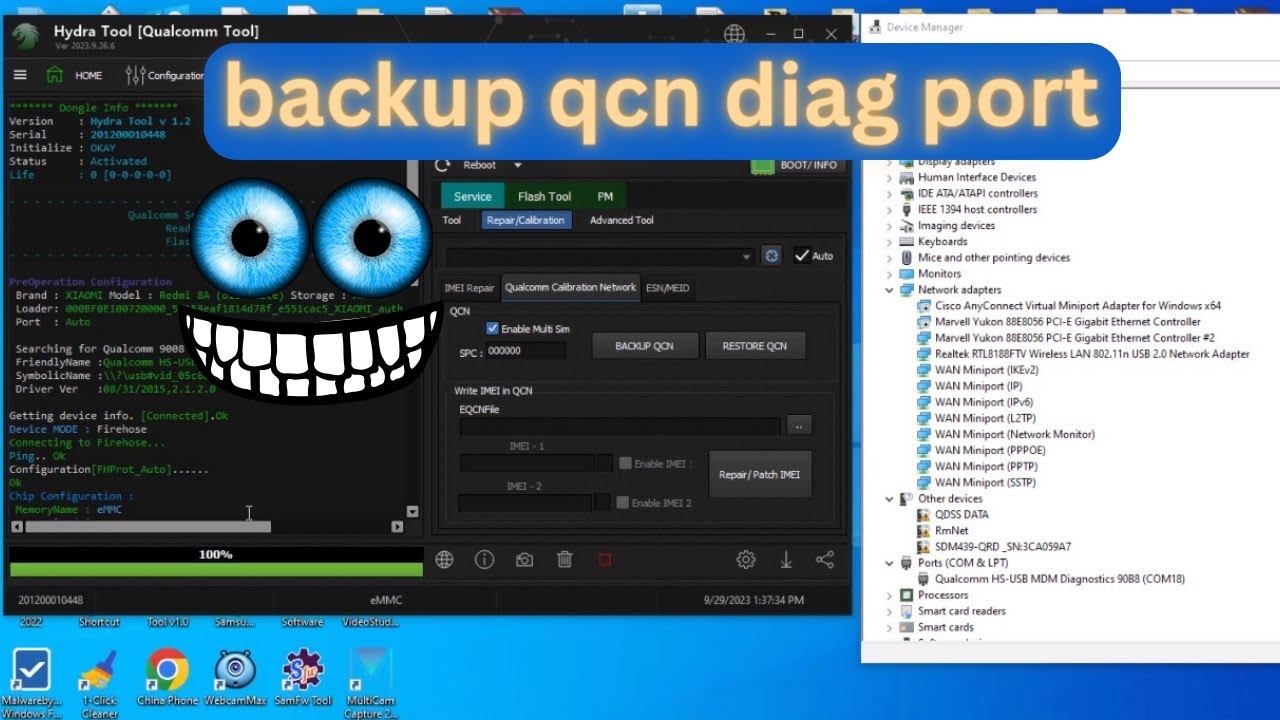Open the port selection combo box
Viewport: 1280px width, 720px height.
pyautogui.click(x=600, y=257)
